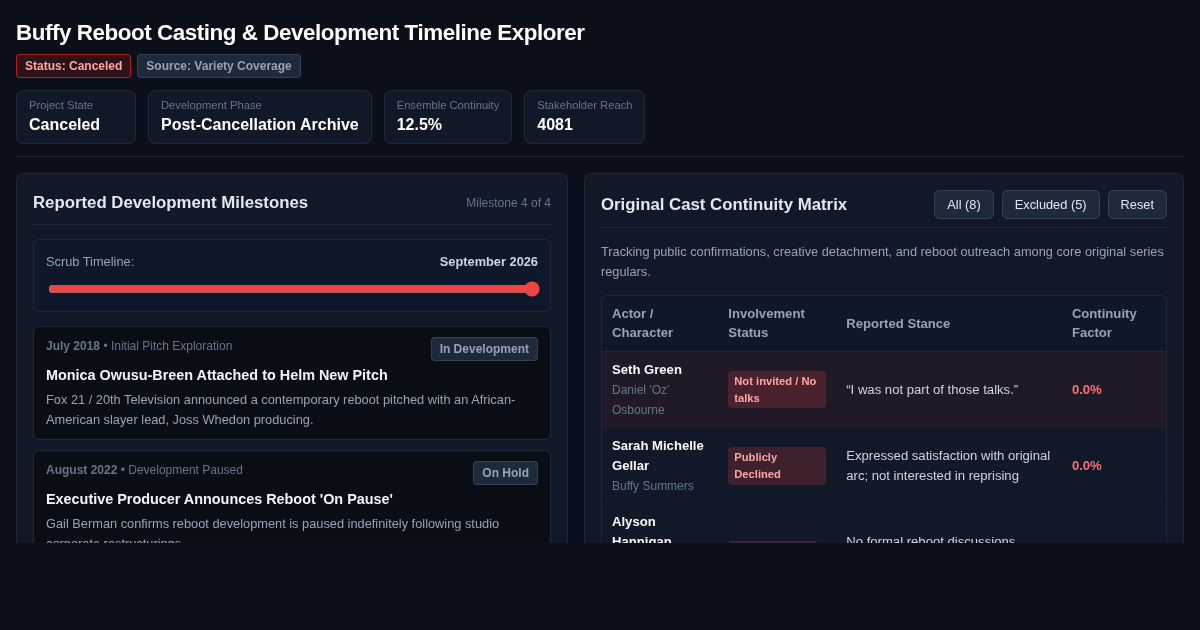Click the September 2026 timeline date label
Viewport: 1200px width, 630px height.
pos(489,261)
